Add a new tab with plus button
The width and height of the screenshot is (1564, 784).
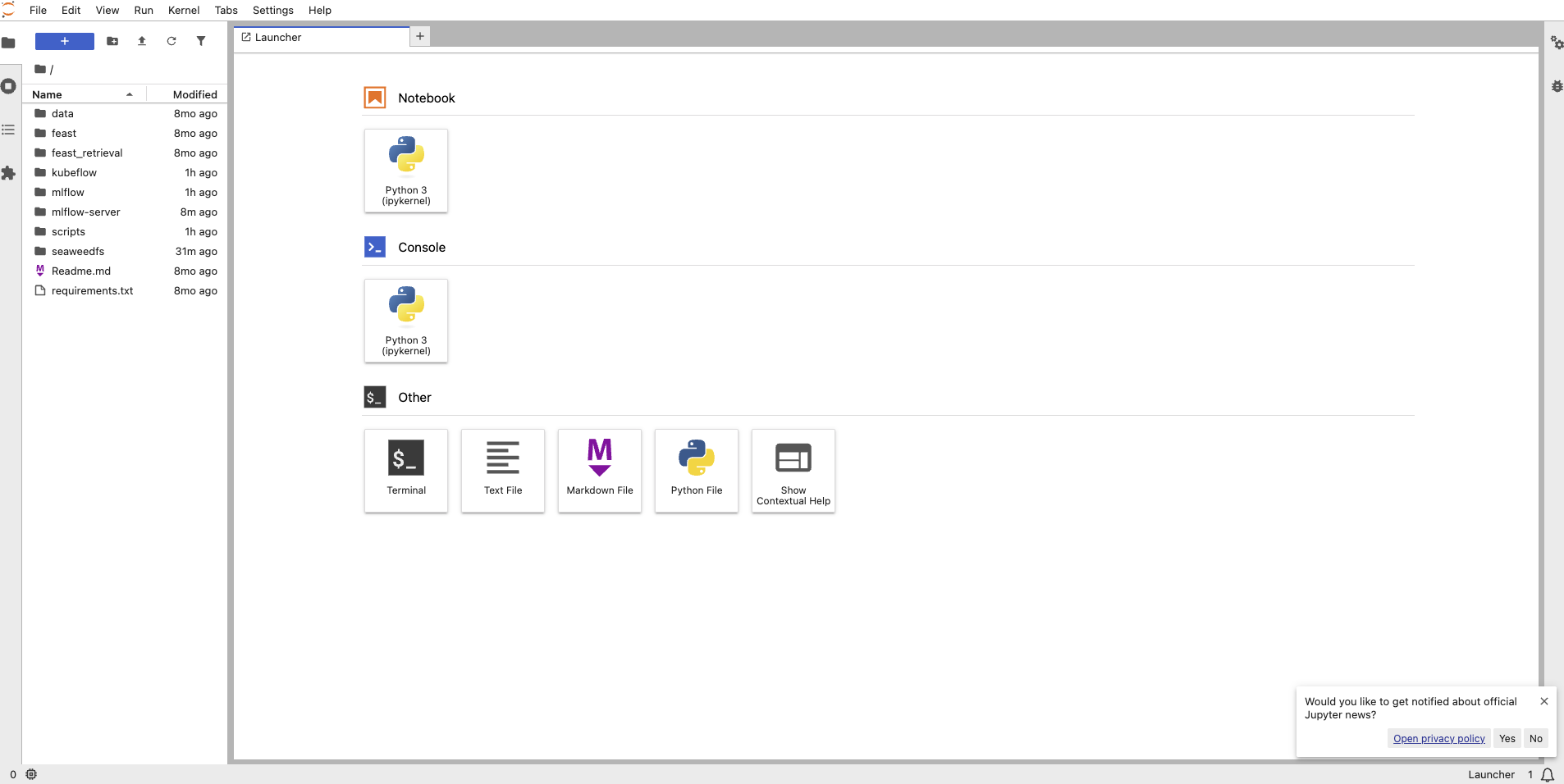420,36
